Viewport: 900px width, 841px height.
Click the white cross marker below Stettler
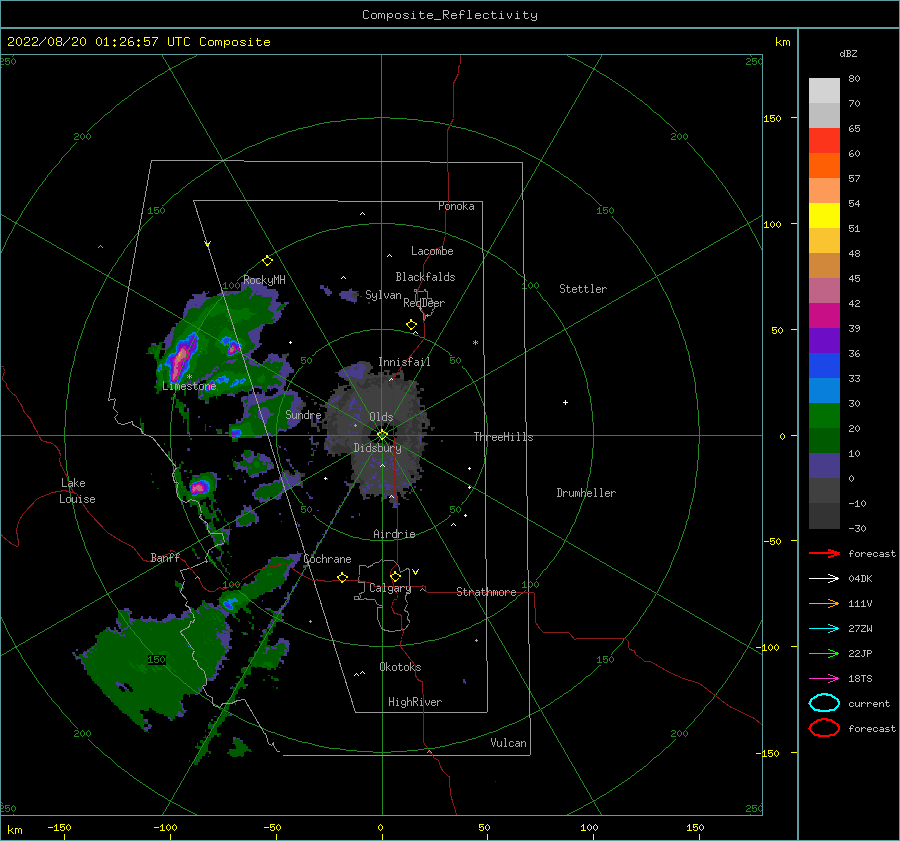click(565, 402)
